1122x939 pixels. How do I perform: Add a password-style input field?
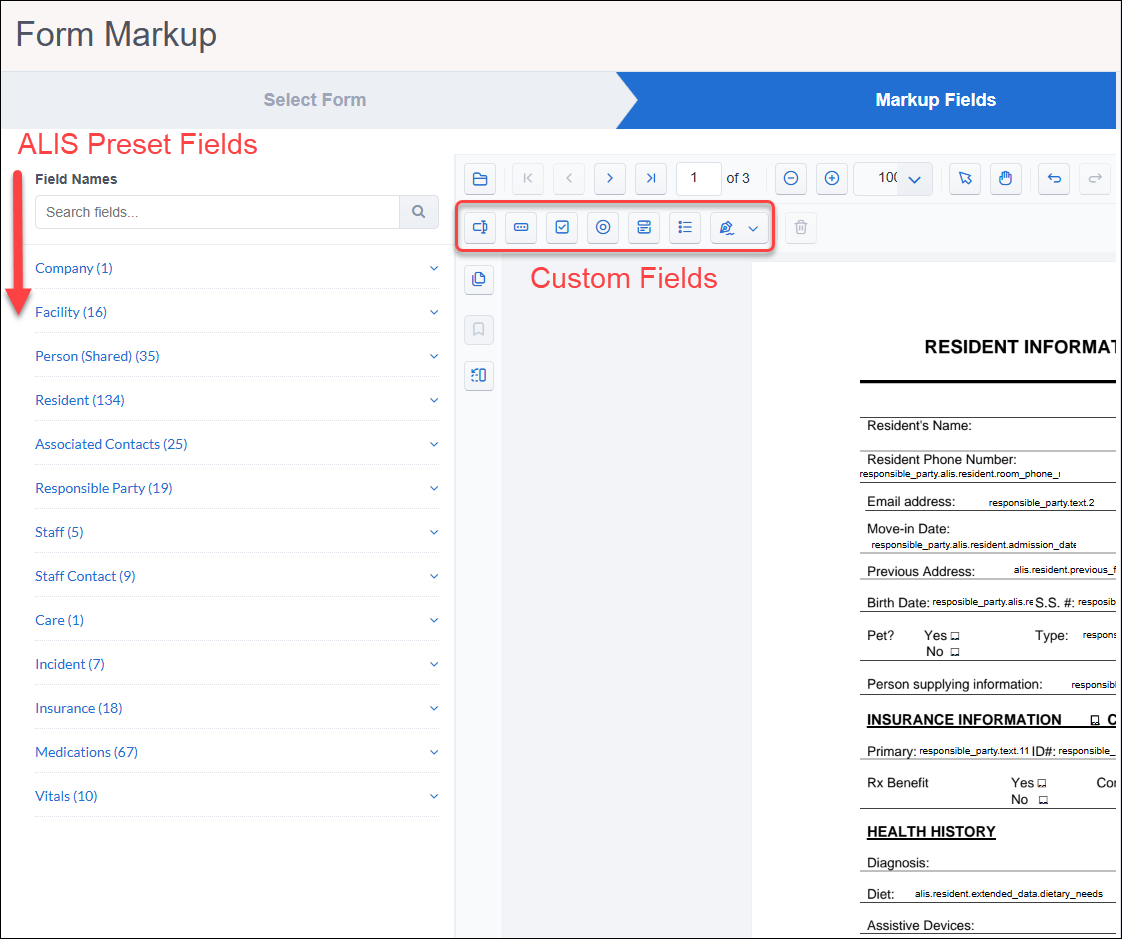tap(521, 228)
